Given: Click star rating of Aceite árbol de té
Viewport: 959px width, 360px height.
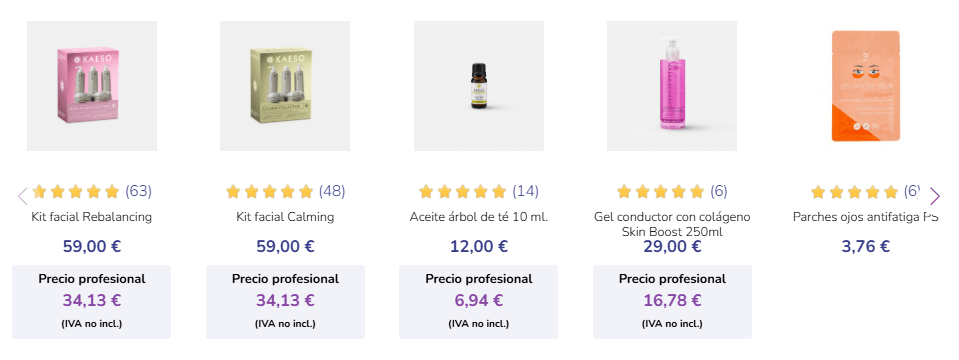Looking at the screenshot, I should 463,192.
